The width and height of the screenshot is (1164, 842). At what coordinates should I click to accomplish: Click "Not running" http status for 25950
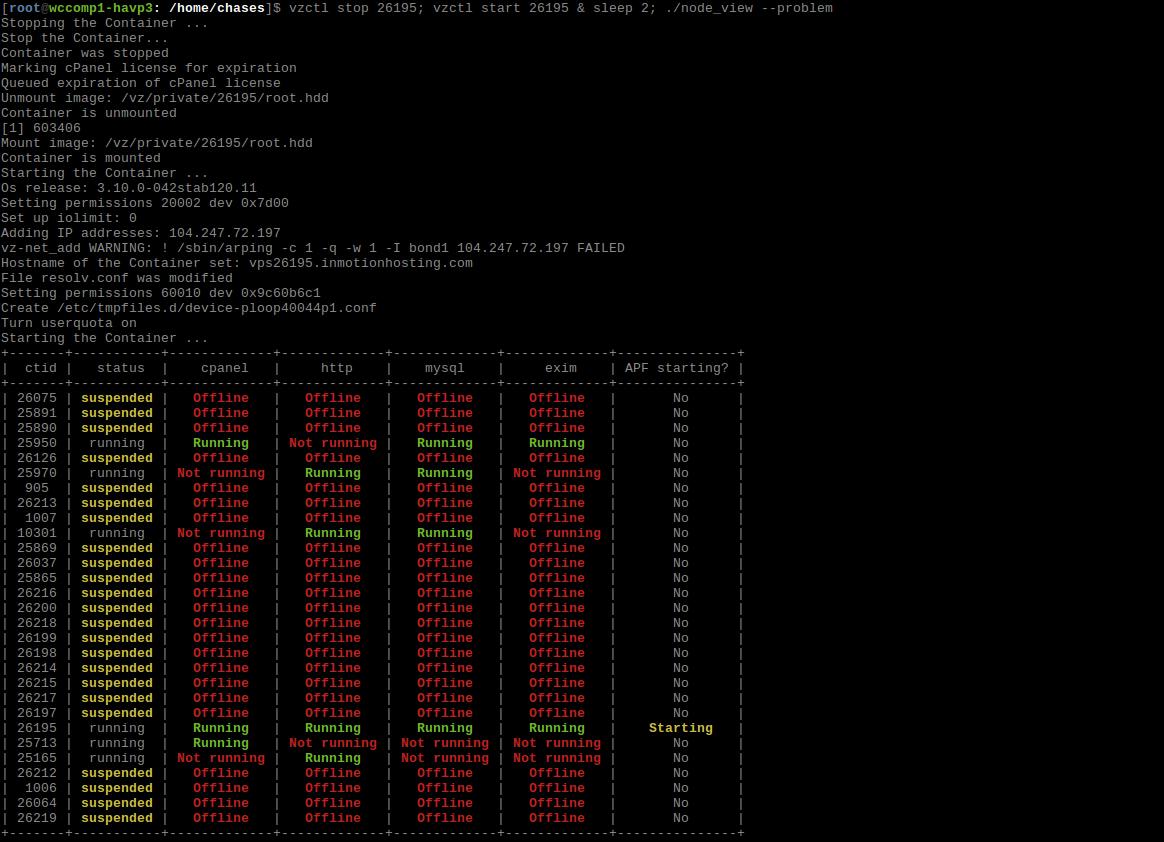coord(333,443)
